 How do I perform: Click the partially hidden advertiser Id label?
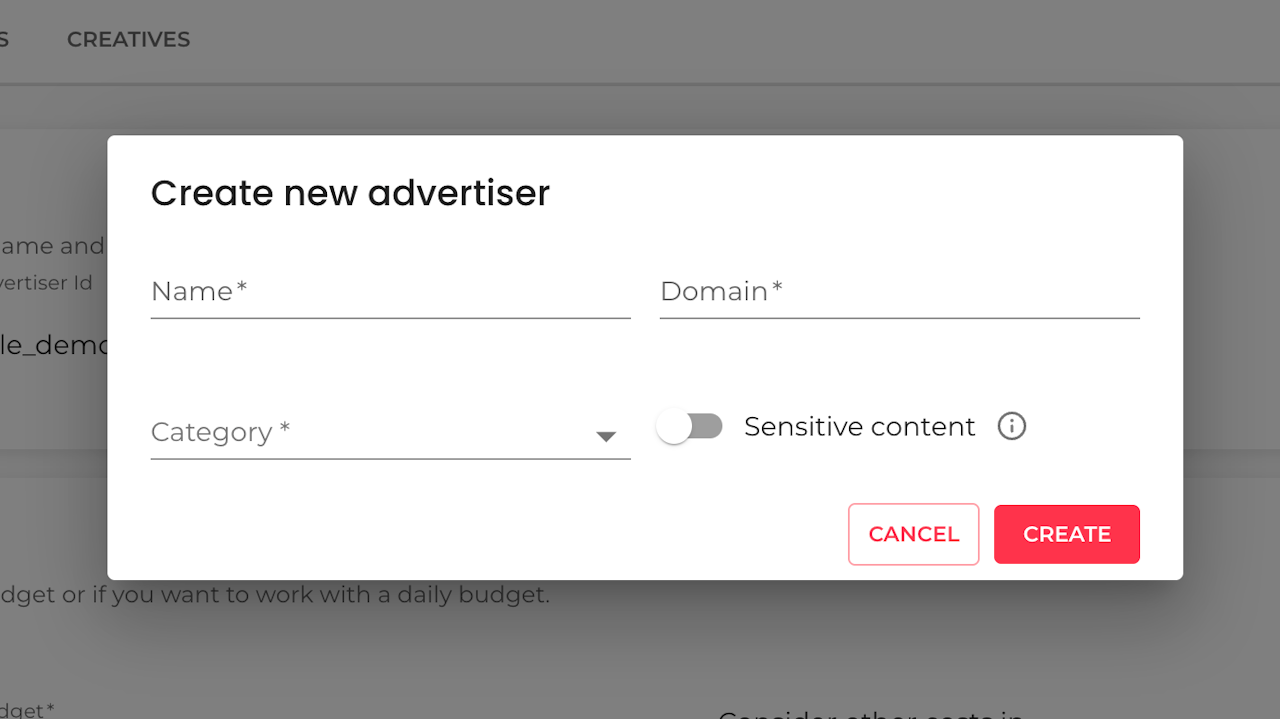coord(47,283)
